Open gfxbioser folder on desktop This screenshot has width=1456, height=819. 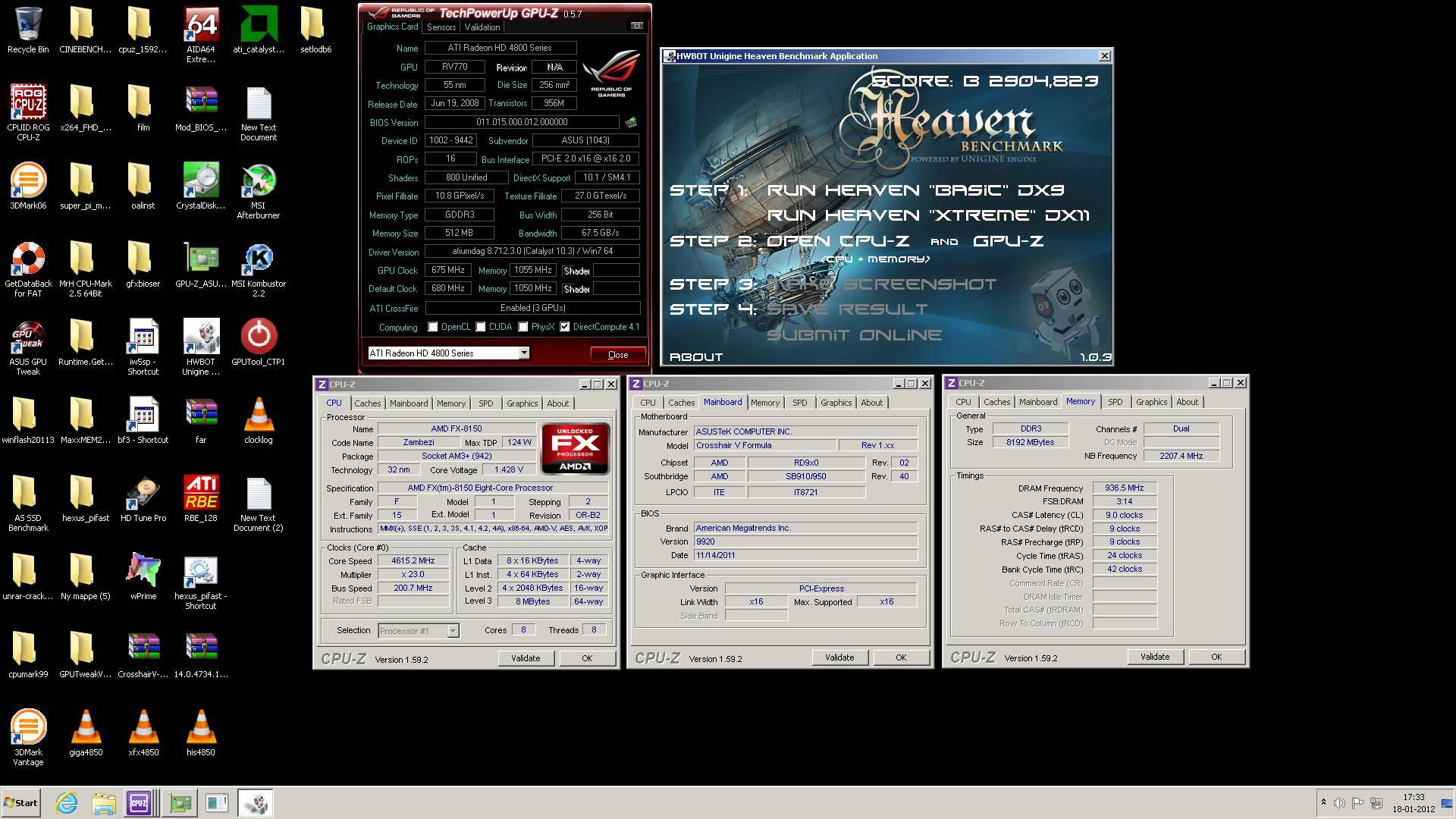(143, 264)
